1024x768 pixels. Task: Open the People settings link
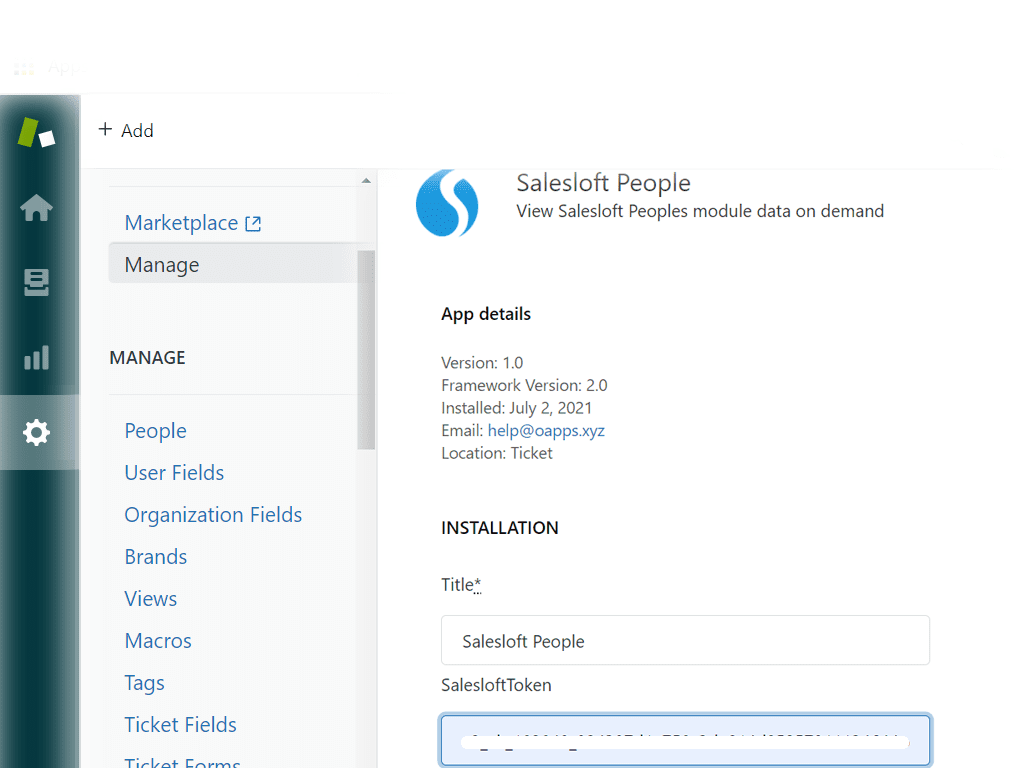(155, 431)
